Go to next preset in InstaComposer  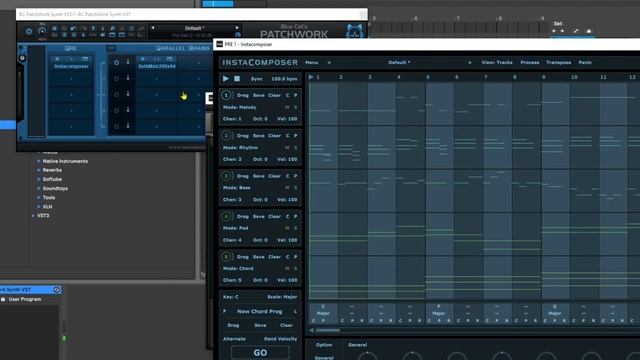click(470, 62)
